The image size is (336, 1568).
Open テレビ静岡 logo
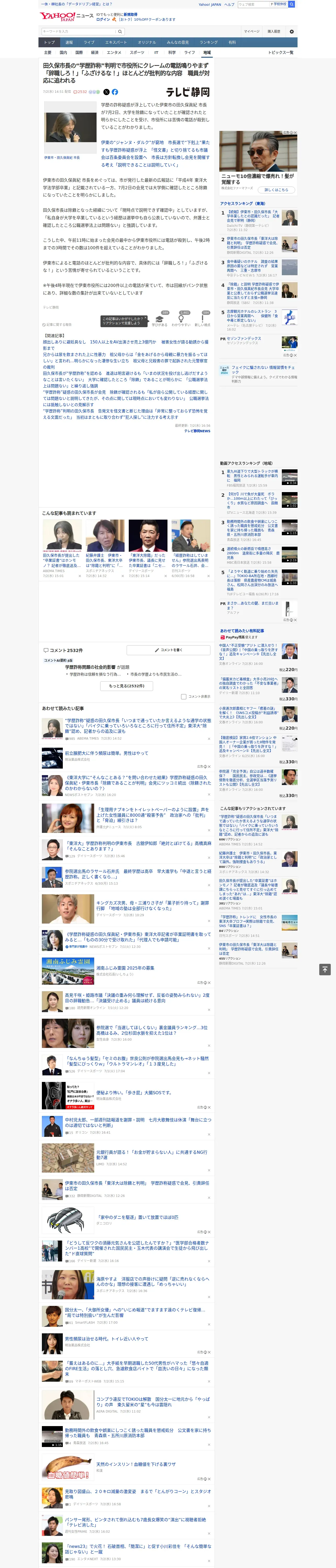click(188, 92)
